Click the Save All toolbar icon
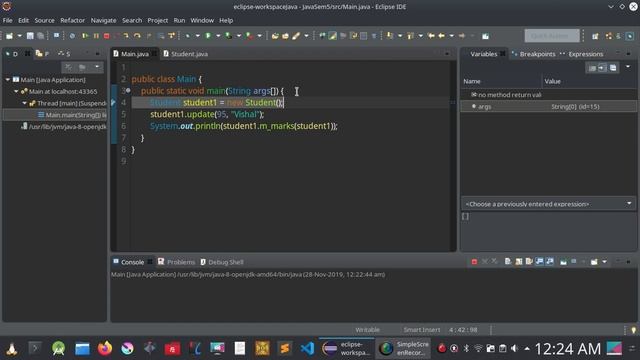Screen dimensions: 640x360 tap(40, 36)
